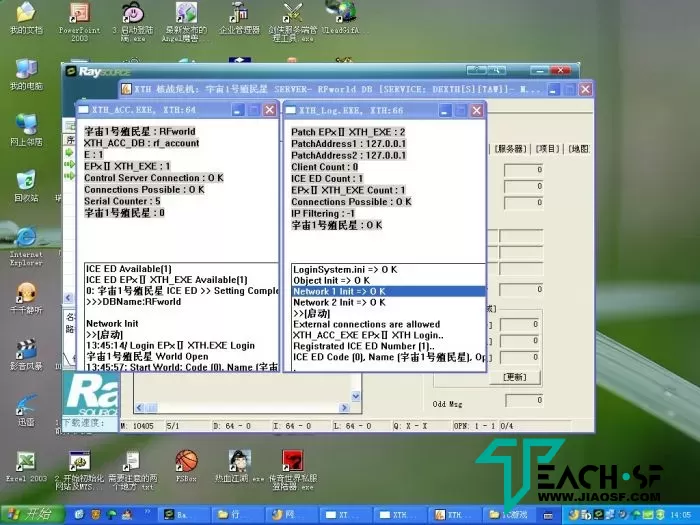Click 'Control Server Connection : O K' line
Viewport: 700px width, 525px height.
point(154,178)
